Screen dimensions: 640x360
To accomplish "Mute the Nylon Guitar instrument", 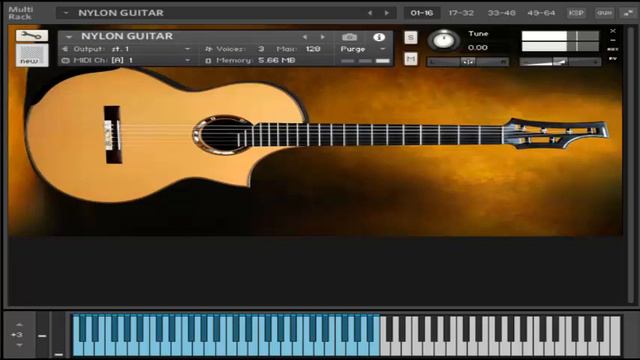I will (x=411, y=59).
